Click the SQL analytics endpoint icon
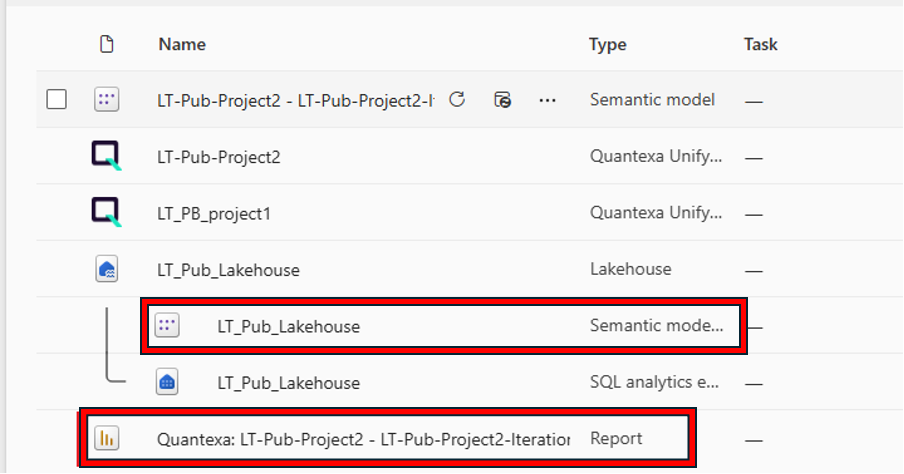This screenshot has height=474, width=904. (167, 382)
